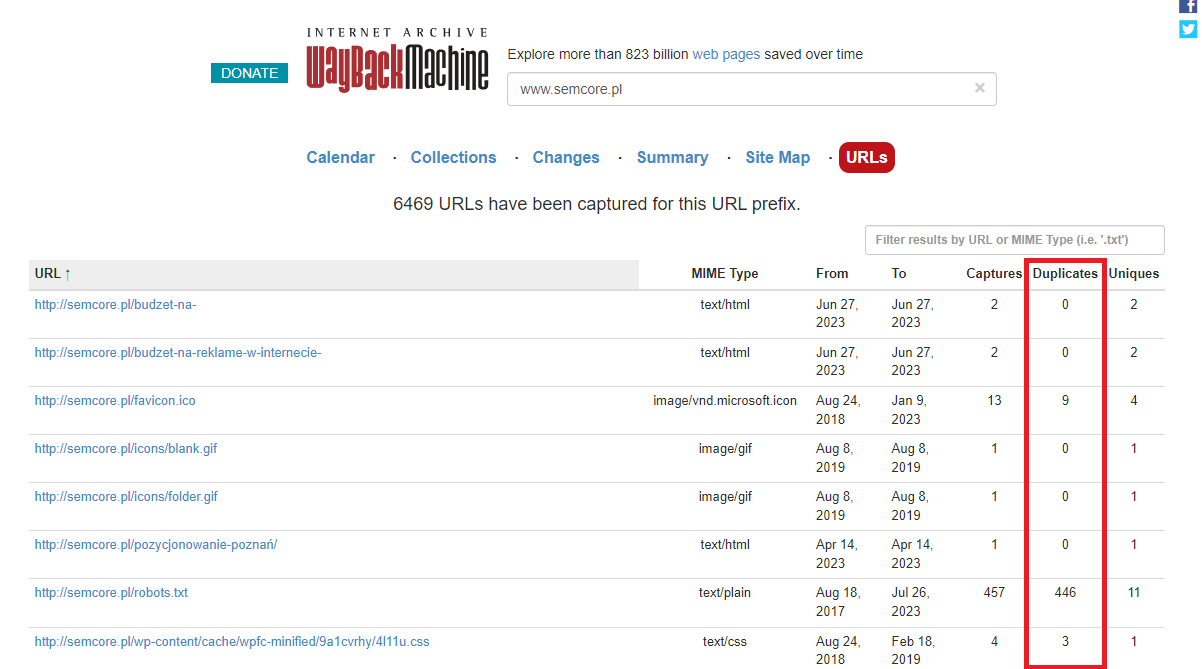This screenshot has height=669, width=1202.
Task: Focus the filter results input field
Action: (1015, 240)
